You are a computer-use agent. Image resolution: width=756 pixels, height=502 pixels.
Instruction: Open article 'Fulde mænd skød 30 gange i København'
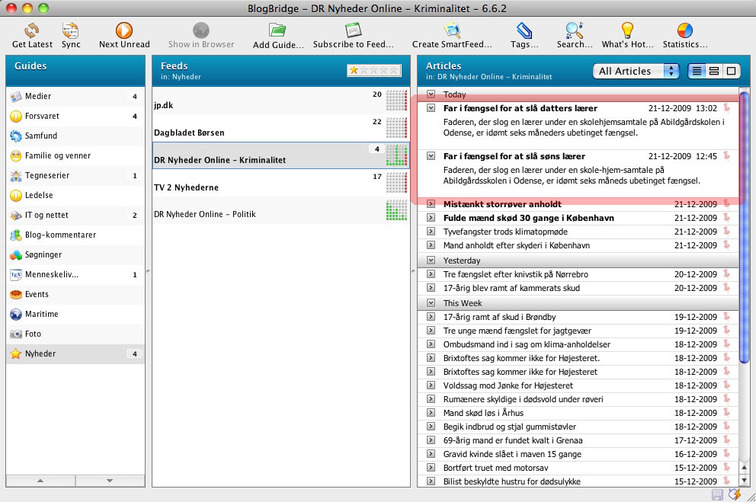point(528,217)
